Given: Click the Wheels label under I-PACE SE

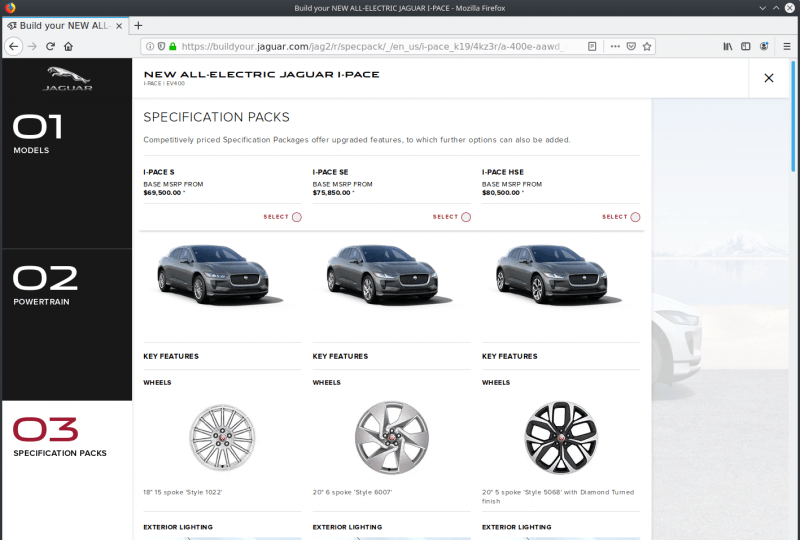Looking at the screenshot, I should (327, 382).
